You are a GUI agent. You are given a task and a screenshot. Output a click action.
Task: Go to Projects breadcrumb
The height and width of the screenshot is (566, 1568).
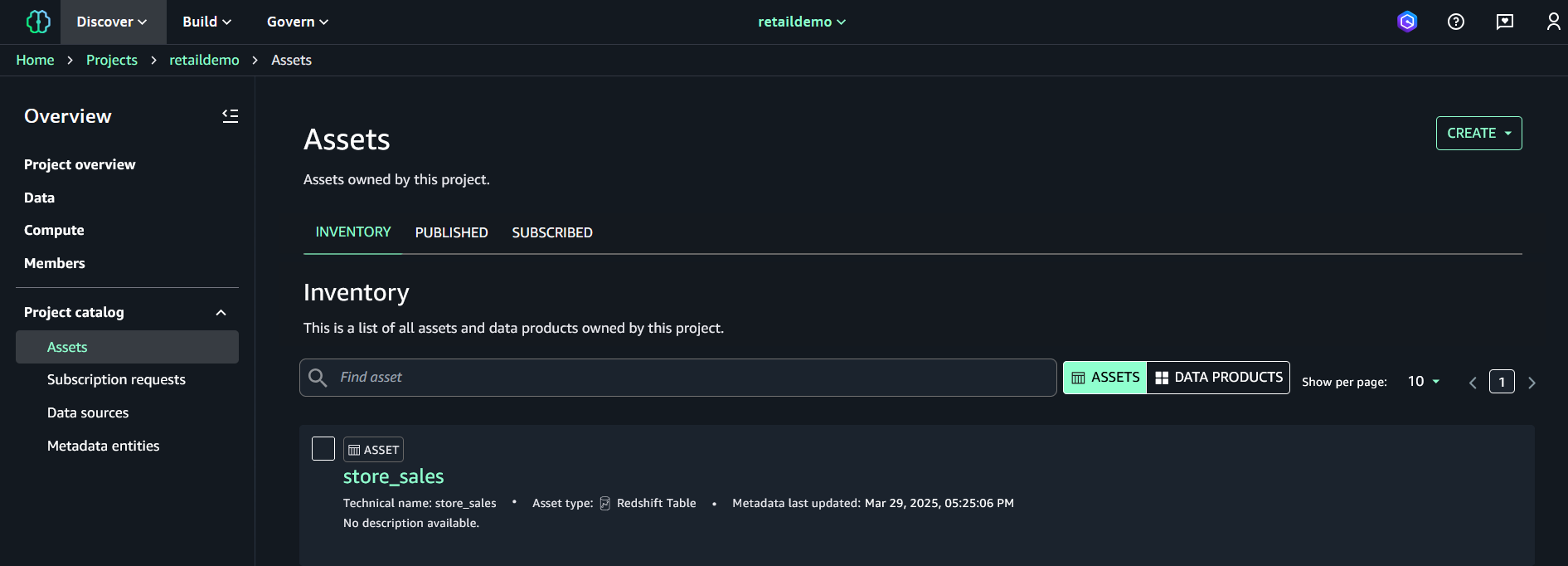click(112, 60)
